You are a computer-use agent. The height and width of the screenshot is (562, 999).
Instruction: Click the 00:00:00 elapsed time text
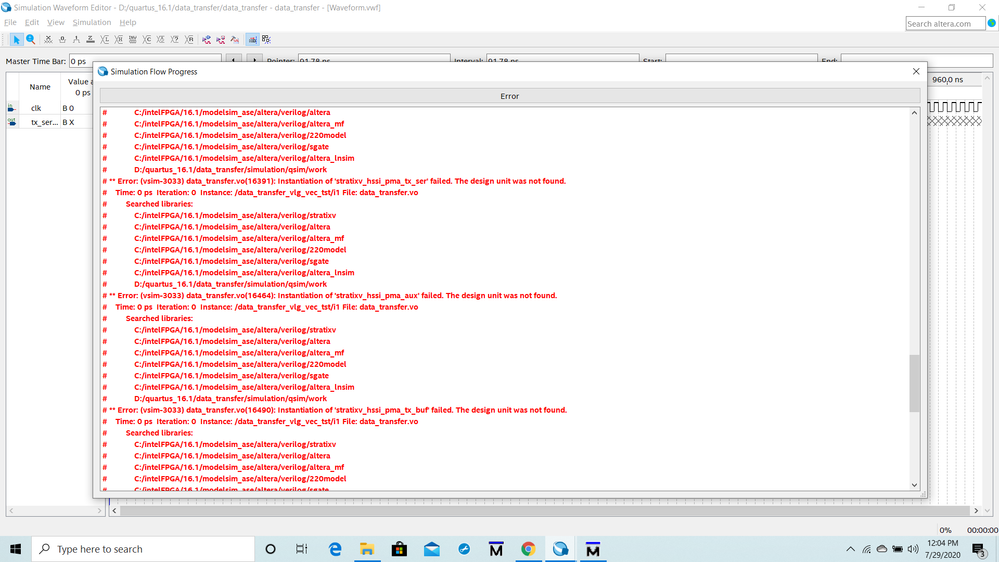982,530
